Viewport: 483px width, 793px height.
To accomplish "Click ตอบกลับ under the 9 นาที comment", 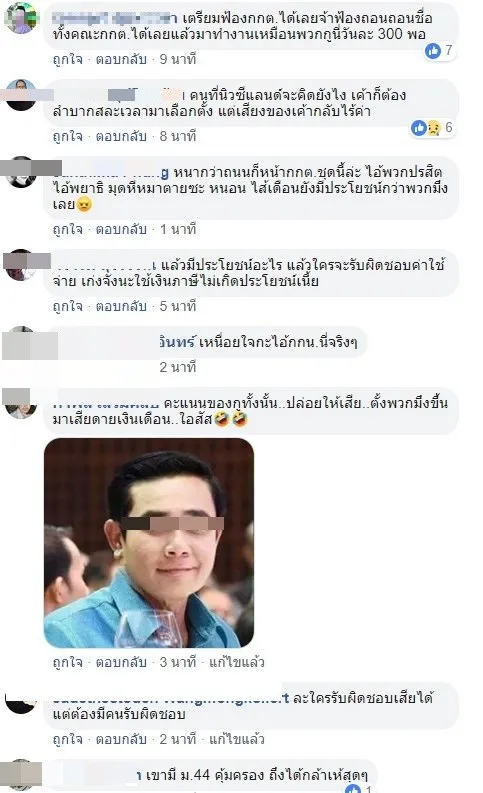I will pyautogui.click(x=121, y=59).
